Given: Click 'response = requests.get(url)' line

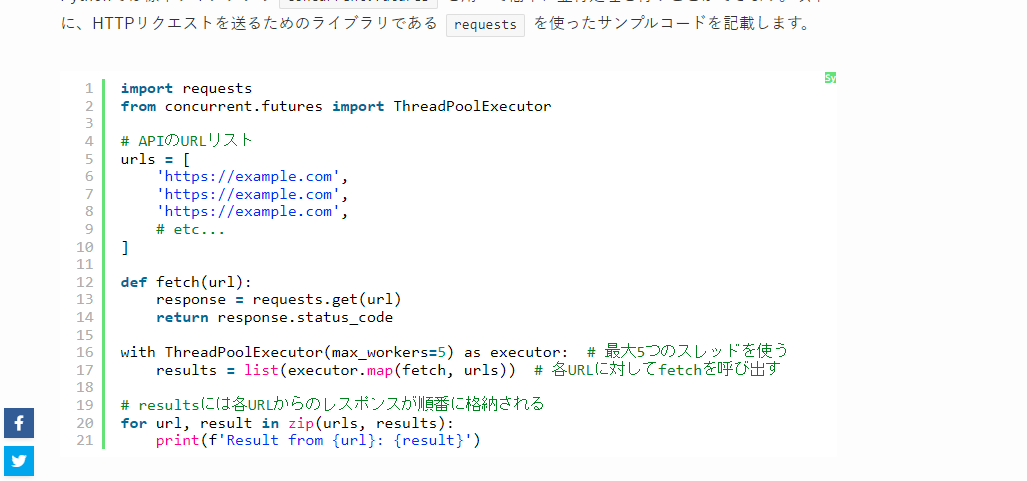Looking at the screenshot, I should point(278,299).
